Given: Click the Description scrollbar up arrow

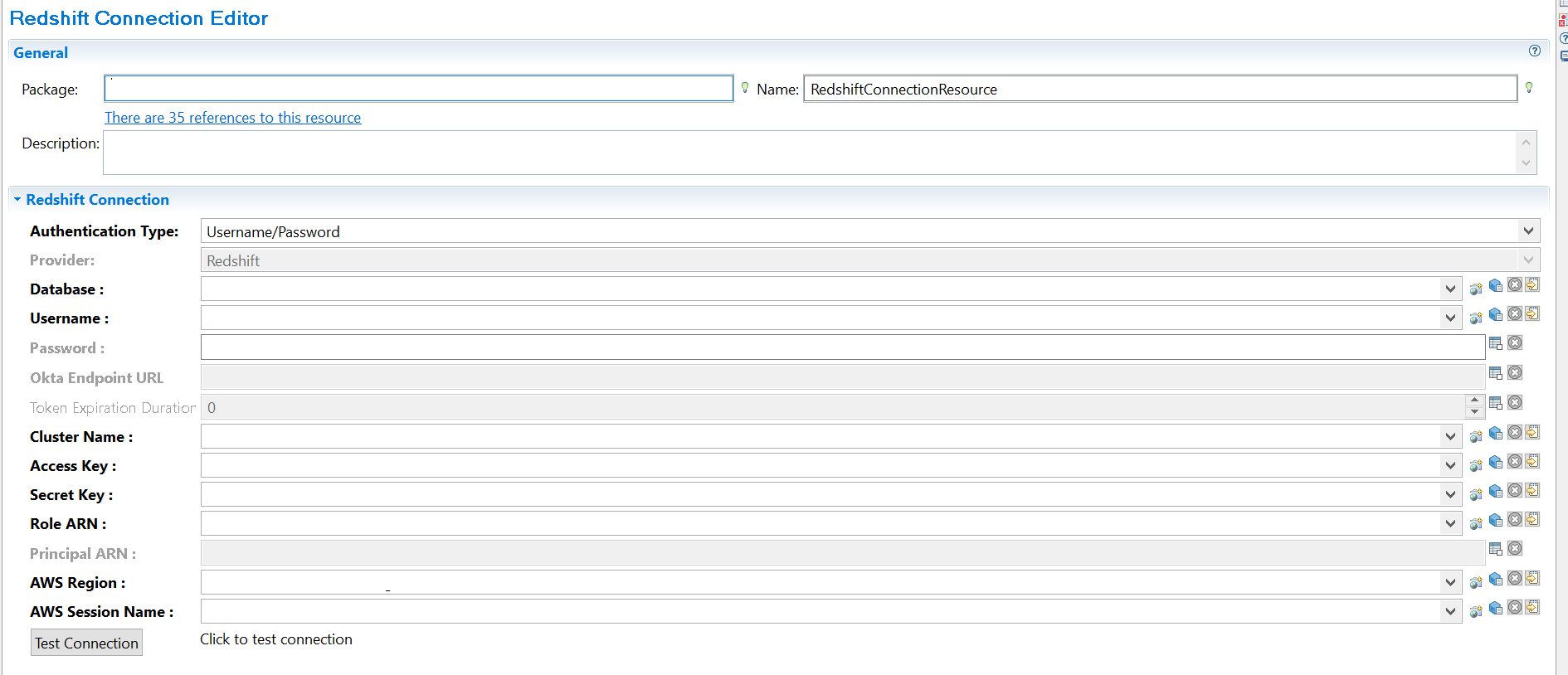Looking at the screenshot, I should (x=1526, y=142).
